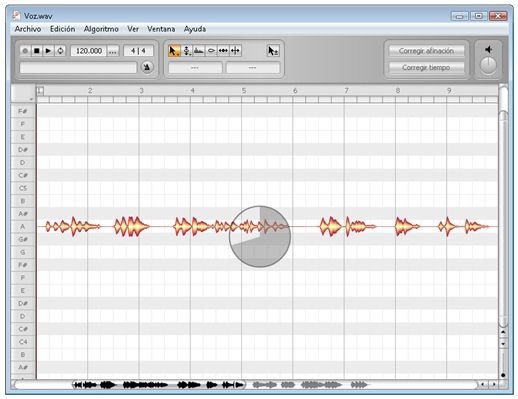The image size is (518, 399).
Task: Select the pitch tool
Action: [x=187, y=51]
